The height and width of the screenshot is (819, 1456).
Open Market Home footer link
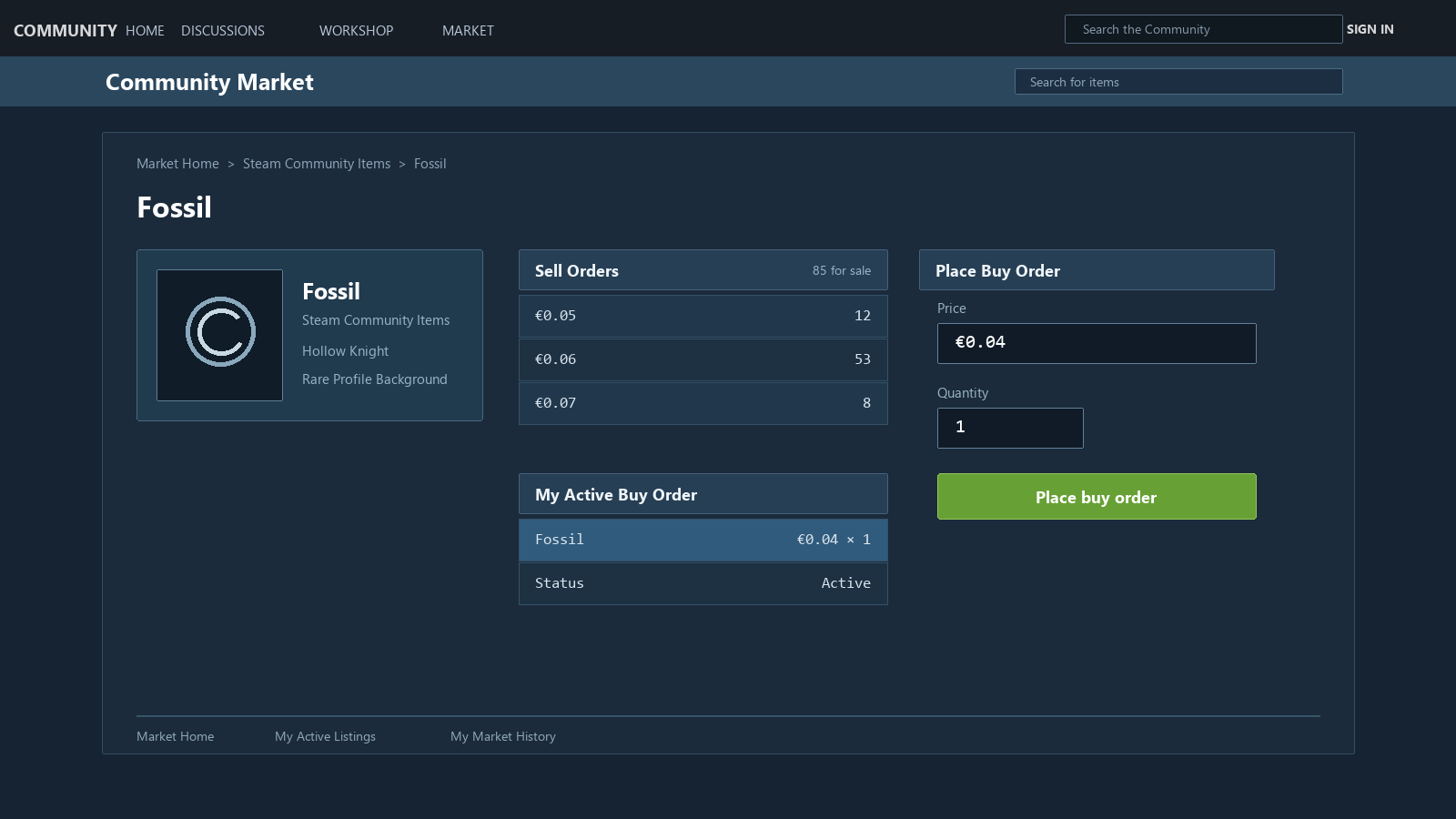tap(175, 737)
